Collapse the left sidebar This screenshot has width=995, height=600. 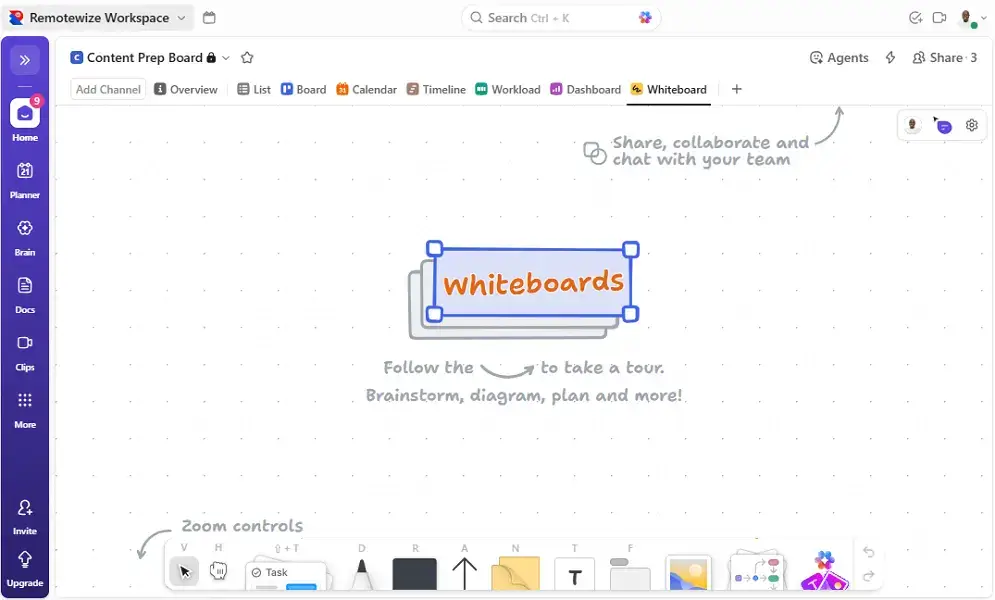24,60
